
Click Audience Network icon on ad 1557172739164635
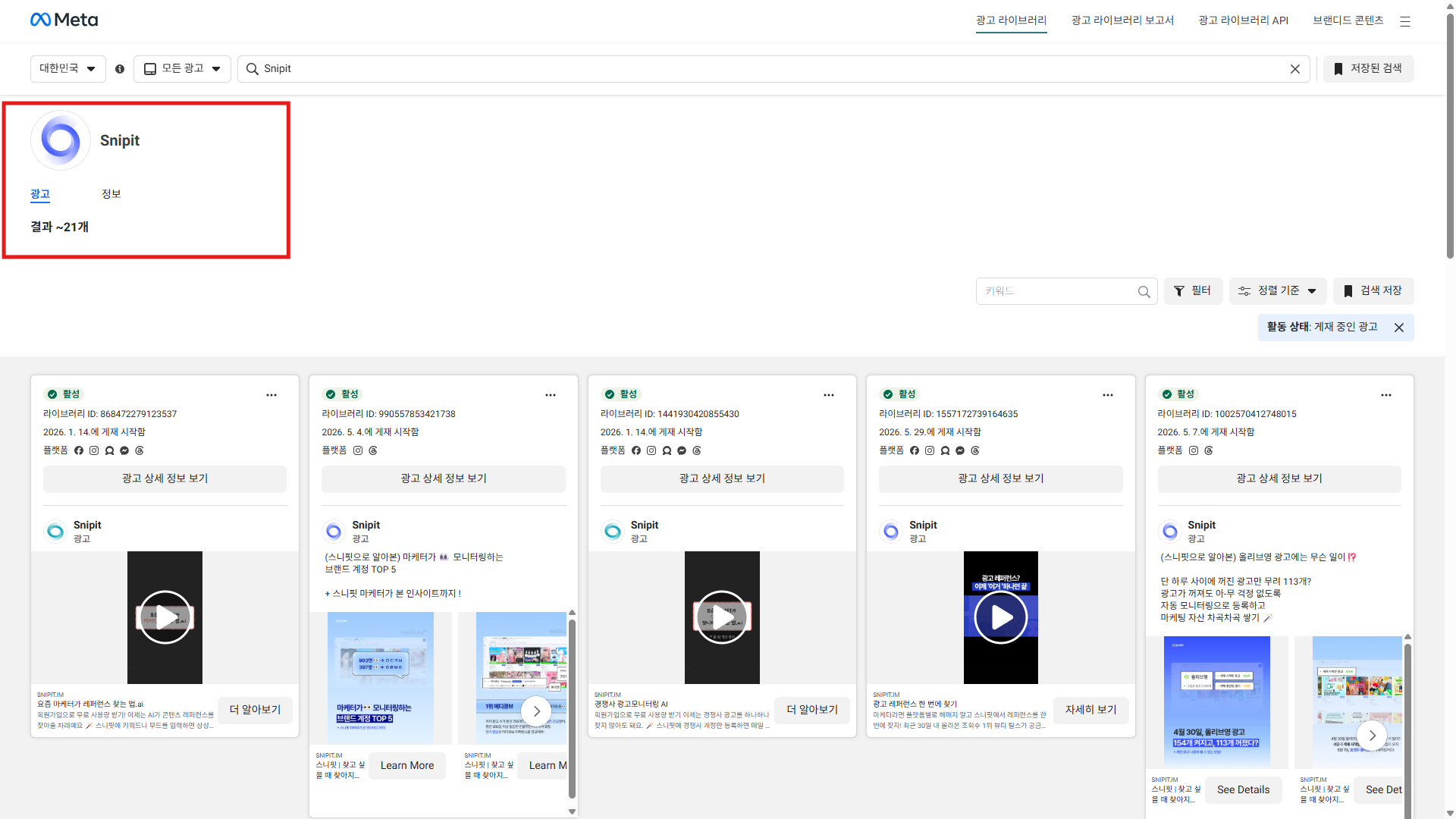(945, 450)
